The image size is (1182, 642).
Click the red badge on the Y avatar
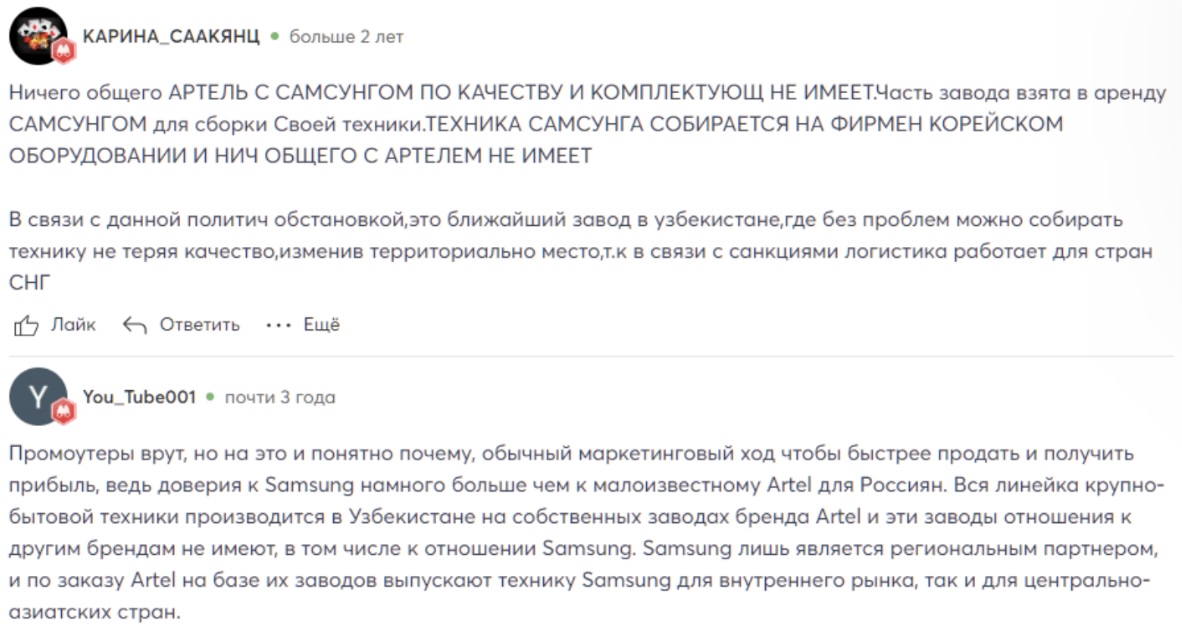(64, 410)
